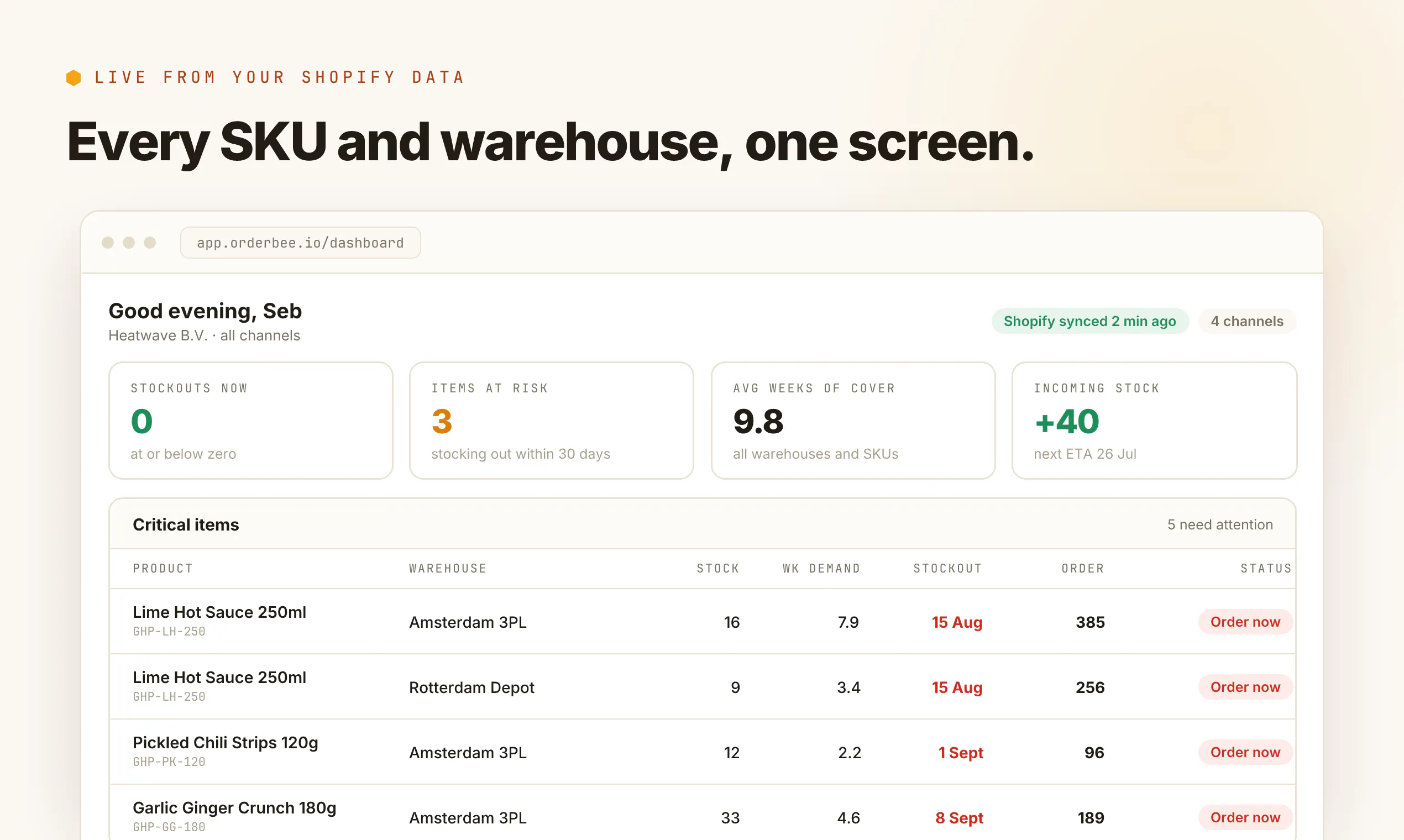This screenshot has width=1404, height=840.
Task: Click the order quantity 189
Action: (x=1091, y=817)
